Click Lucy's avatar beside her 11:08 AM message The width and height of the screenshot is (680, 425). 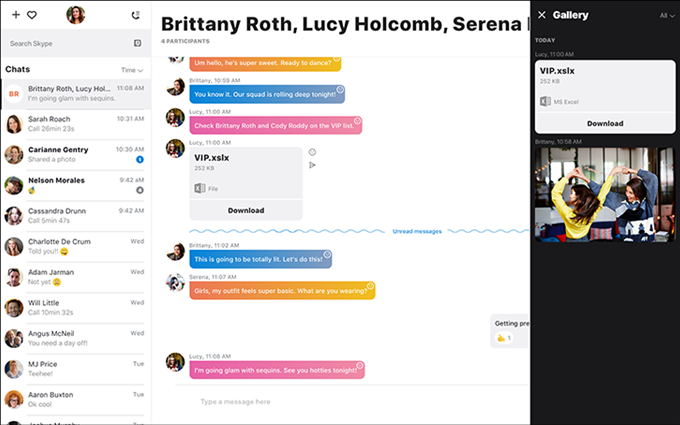pos(175,362)
